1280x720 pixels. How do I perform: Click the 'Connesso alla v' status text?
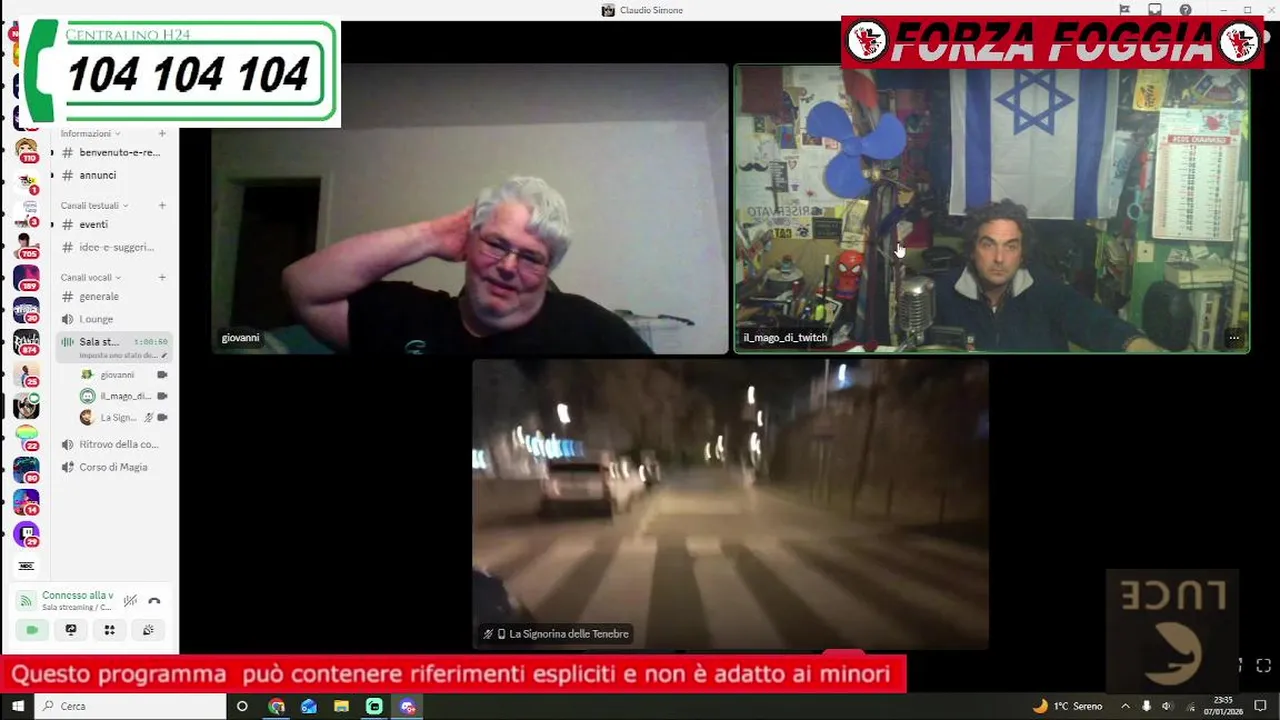[x=77, y=596]
